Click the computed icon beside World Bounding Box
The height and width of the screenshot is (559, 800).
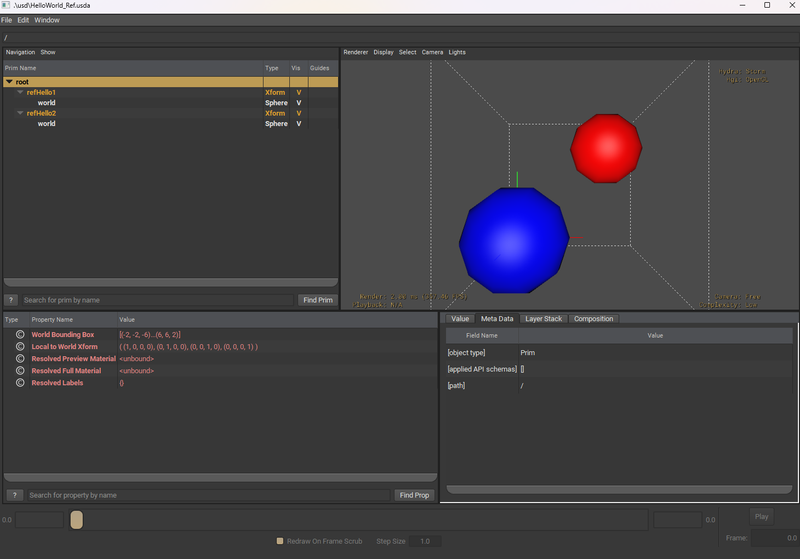19,335
